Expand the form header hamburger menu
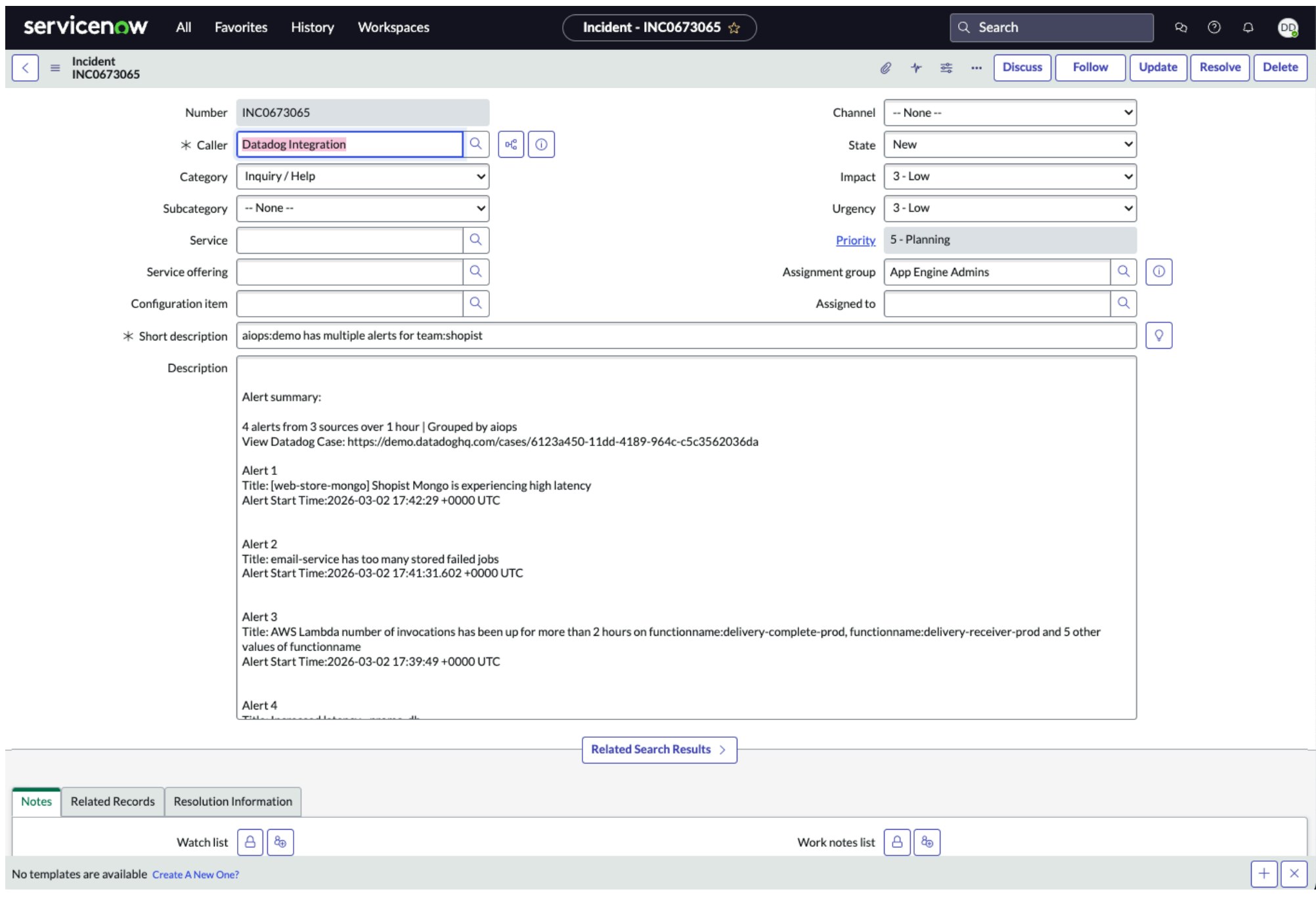The image size is (1316, 900). click(x=56, y=68)
